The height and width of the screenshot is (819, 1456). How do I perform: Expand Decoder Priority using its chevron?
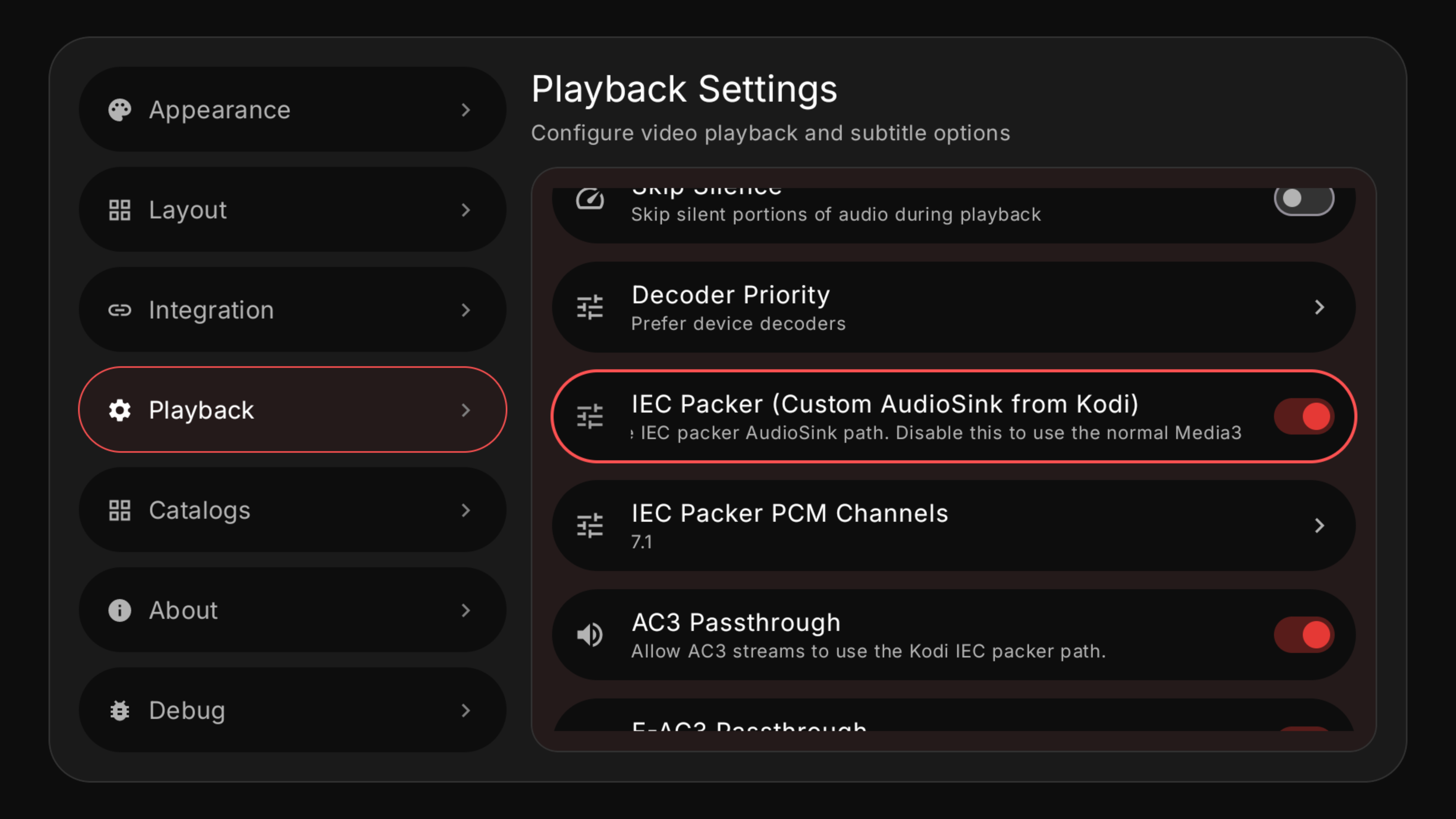(x=1319, y=308)
